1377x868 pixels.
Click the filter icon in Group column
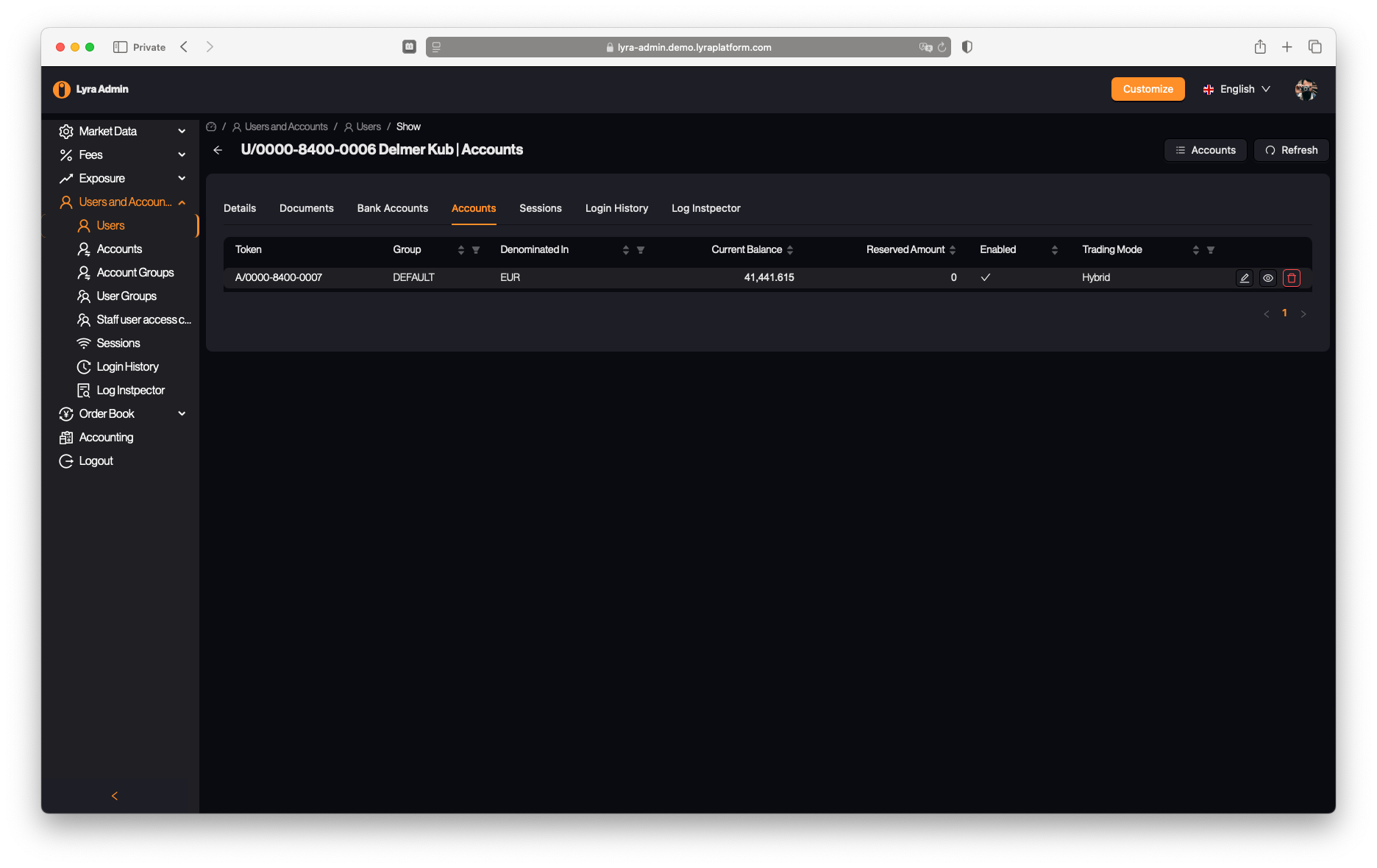(476, 250)
